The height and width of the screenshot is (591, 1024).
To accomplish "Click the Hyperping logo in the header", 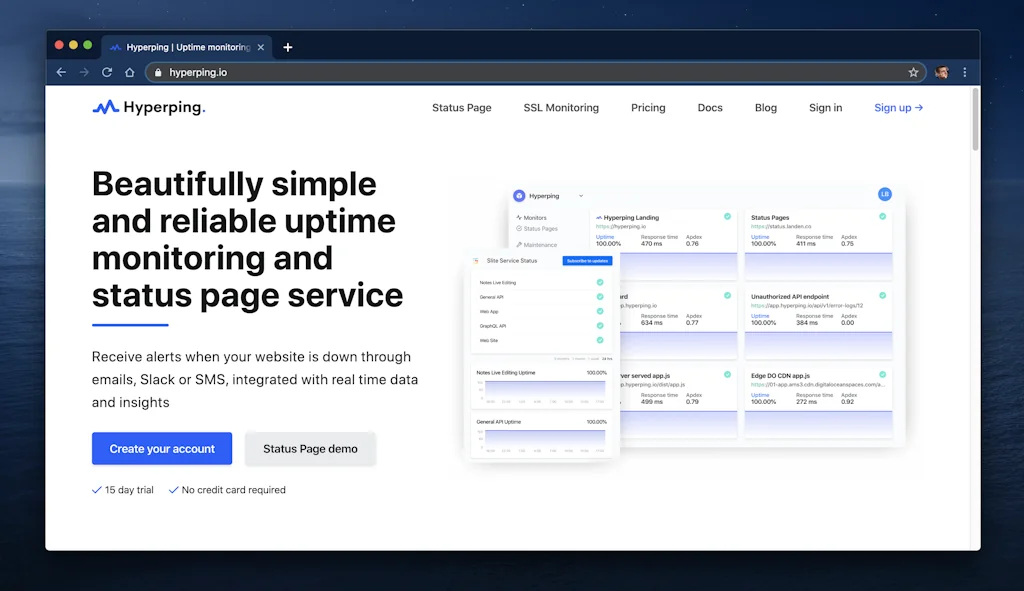I will (148, 107).
